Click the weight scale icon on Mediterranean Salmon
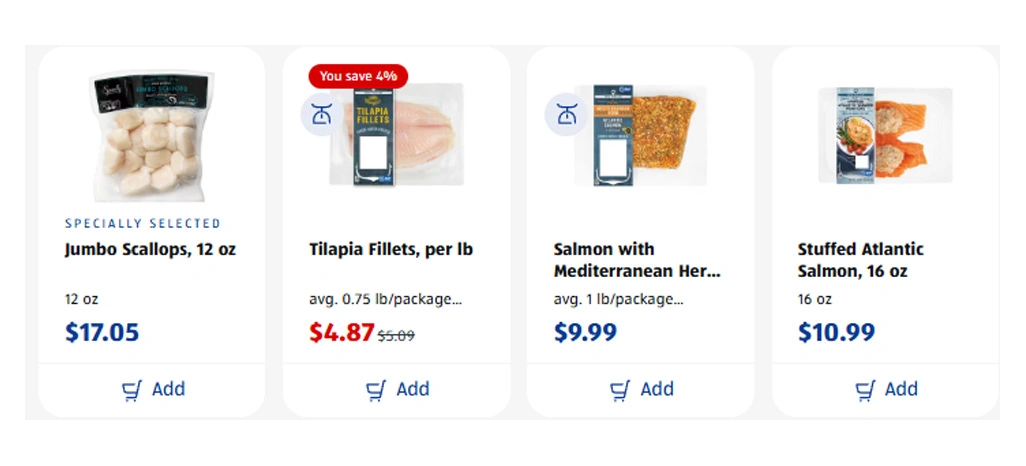This screenshot has height=466, width=1026. (x=565, y=114)
